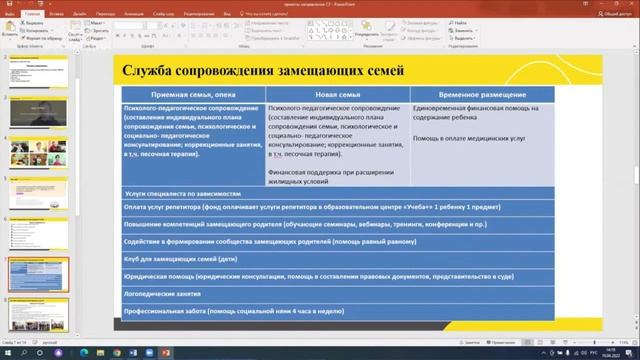The height and width of the screenshot is (360, 640).
Task: Open Word from the taskbar
Action: [133, 353]
